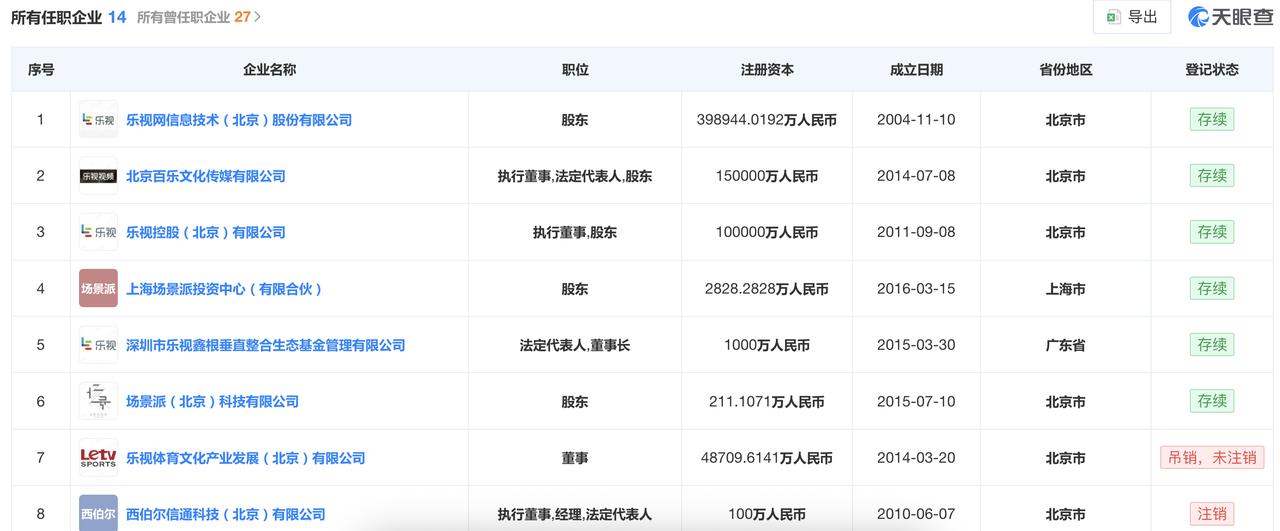Click the date 2015-03-30
The width and height of the screenshot is (1280, 531).
pyautogui.click(x=916, y=345)
